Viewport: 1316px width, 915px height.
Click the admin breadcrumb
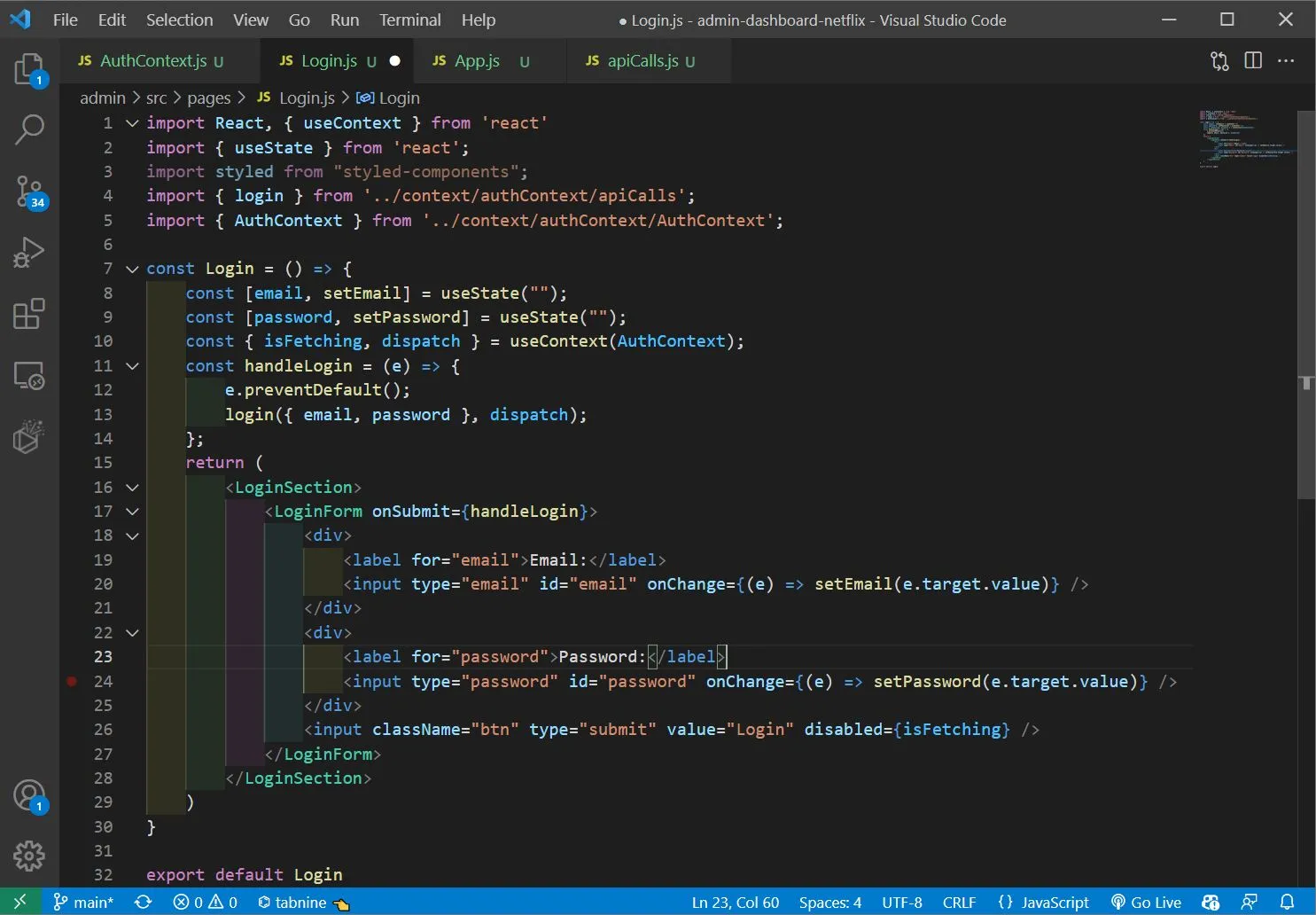click(x=103, y=98)
